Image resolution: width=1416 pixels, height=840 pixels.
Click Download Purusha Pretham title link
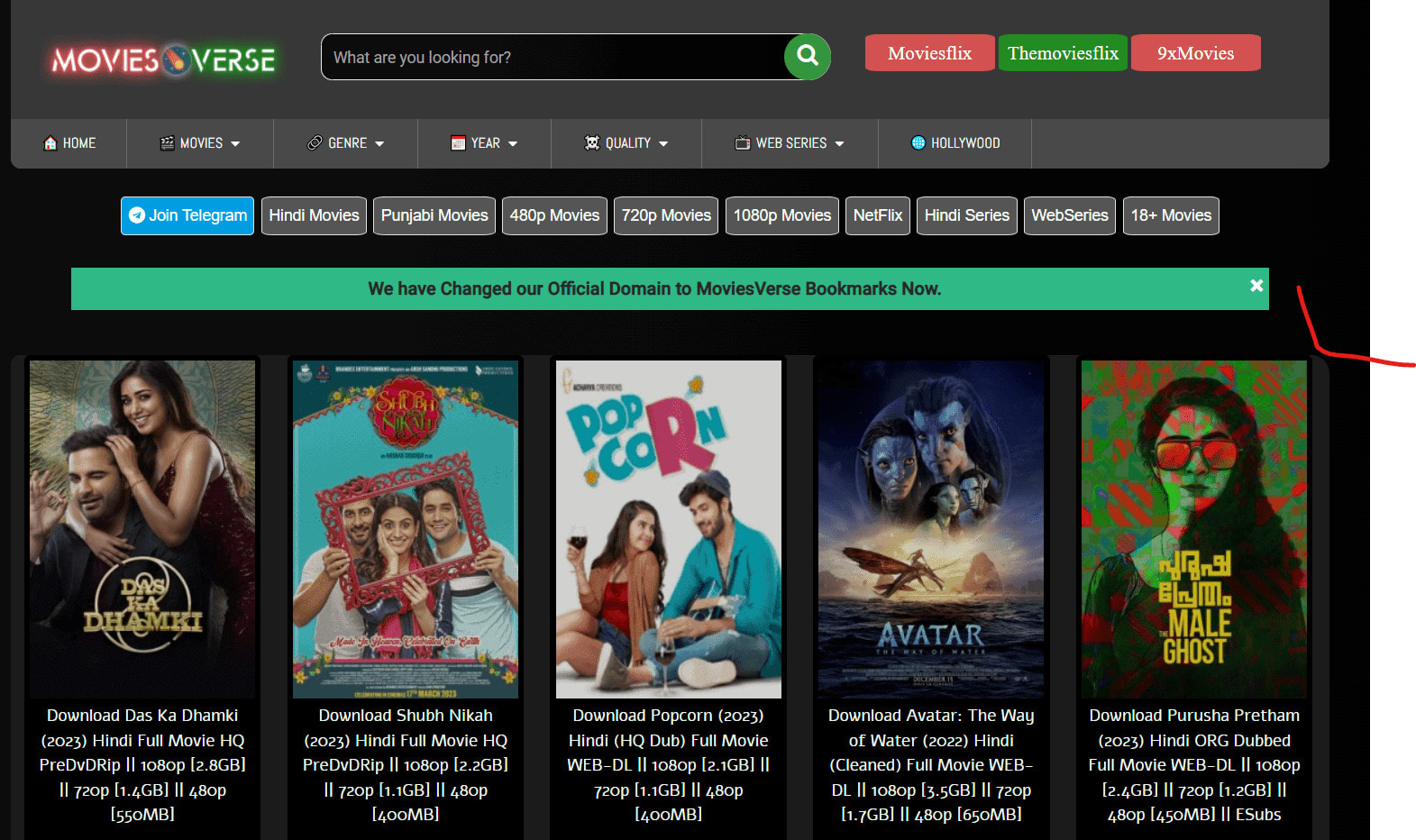pyautogui.click(x=1194, y=764)
